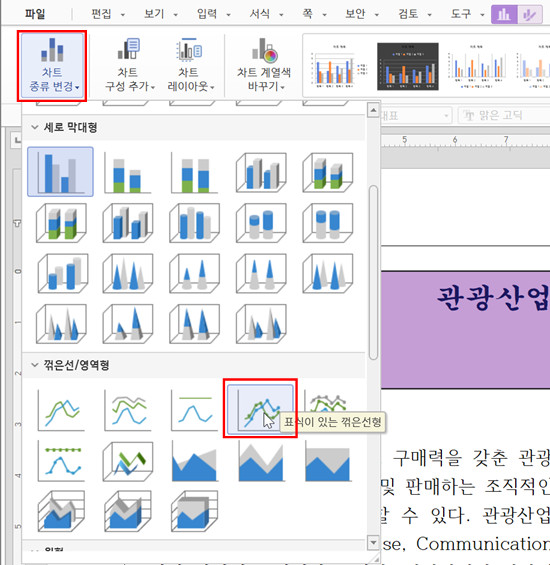Click the chart gallery scroll down arrow
The image size is (550, 565).
(x=373, y=542)
